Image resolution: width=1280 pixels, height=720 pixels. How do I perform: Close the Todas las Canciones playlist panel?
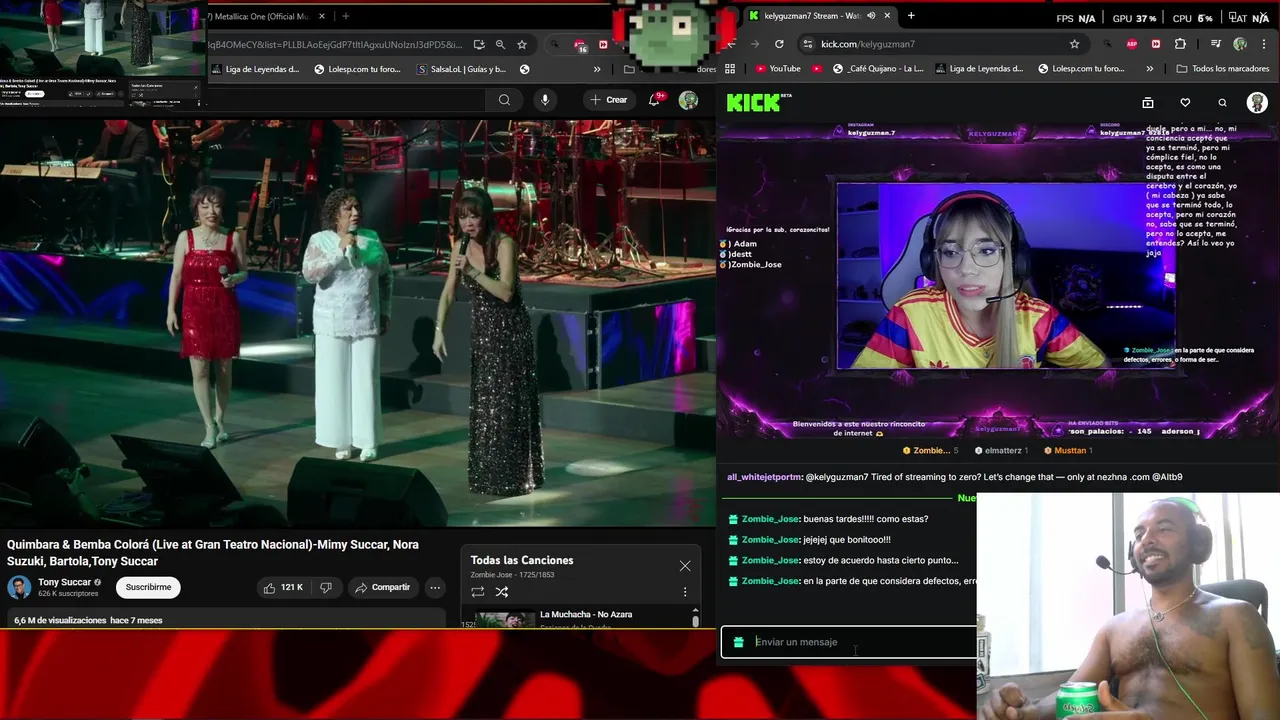pos(685,566)
